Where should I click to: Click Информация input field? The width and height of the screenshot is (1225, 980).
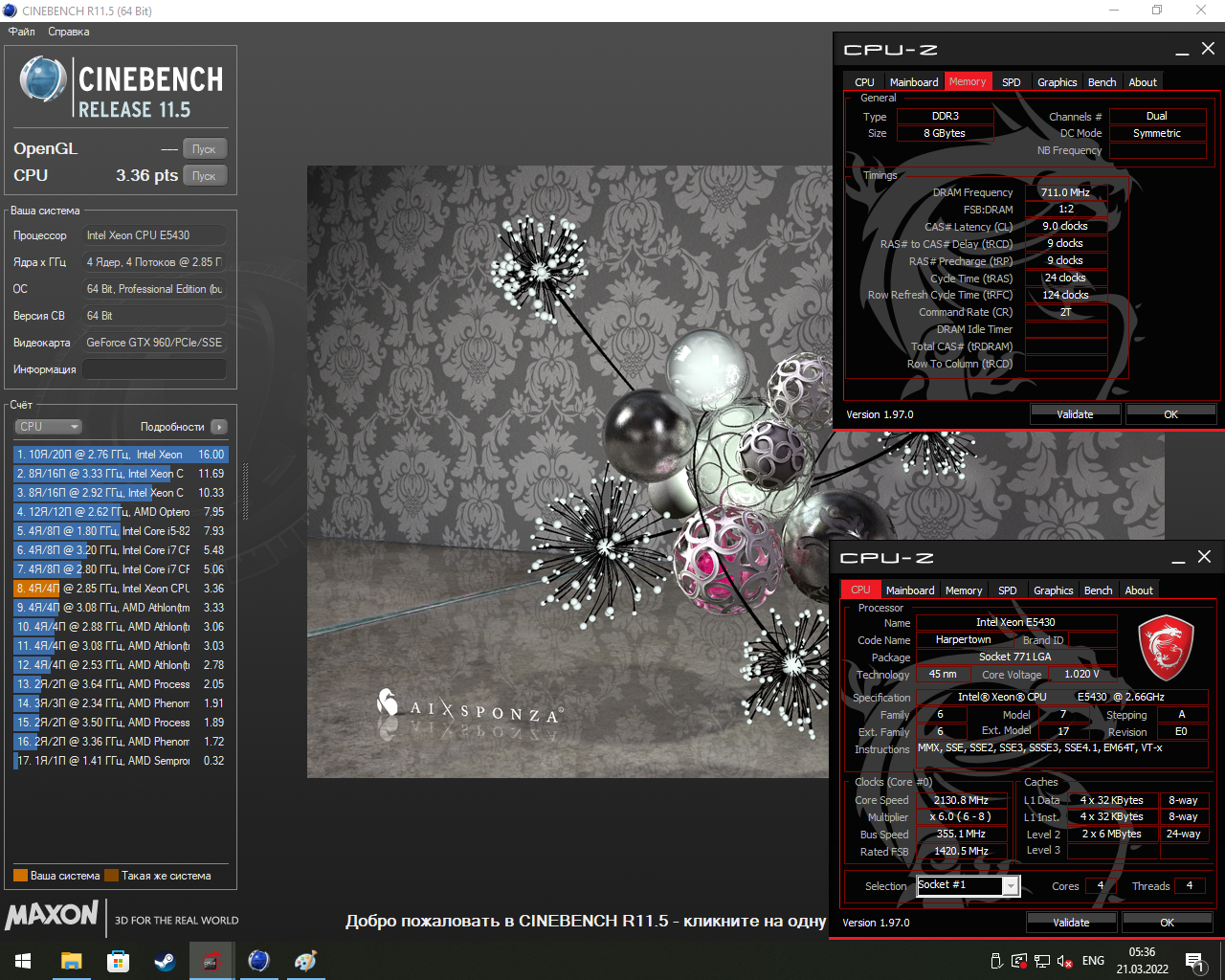tap(154, 369)
